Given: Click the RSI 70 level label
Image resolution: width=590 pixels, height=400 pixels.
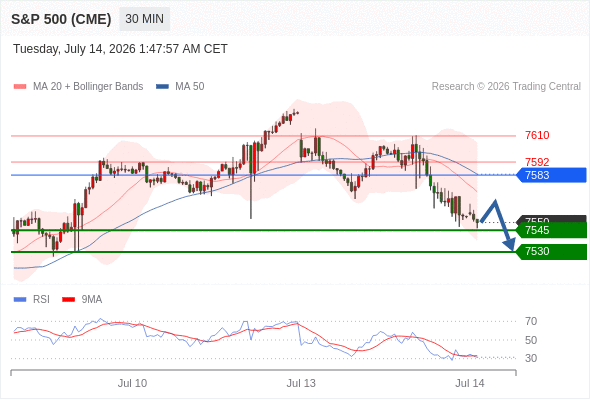Looking at the screenshot, I should 531,321.
